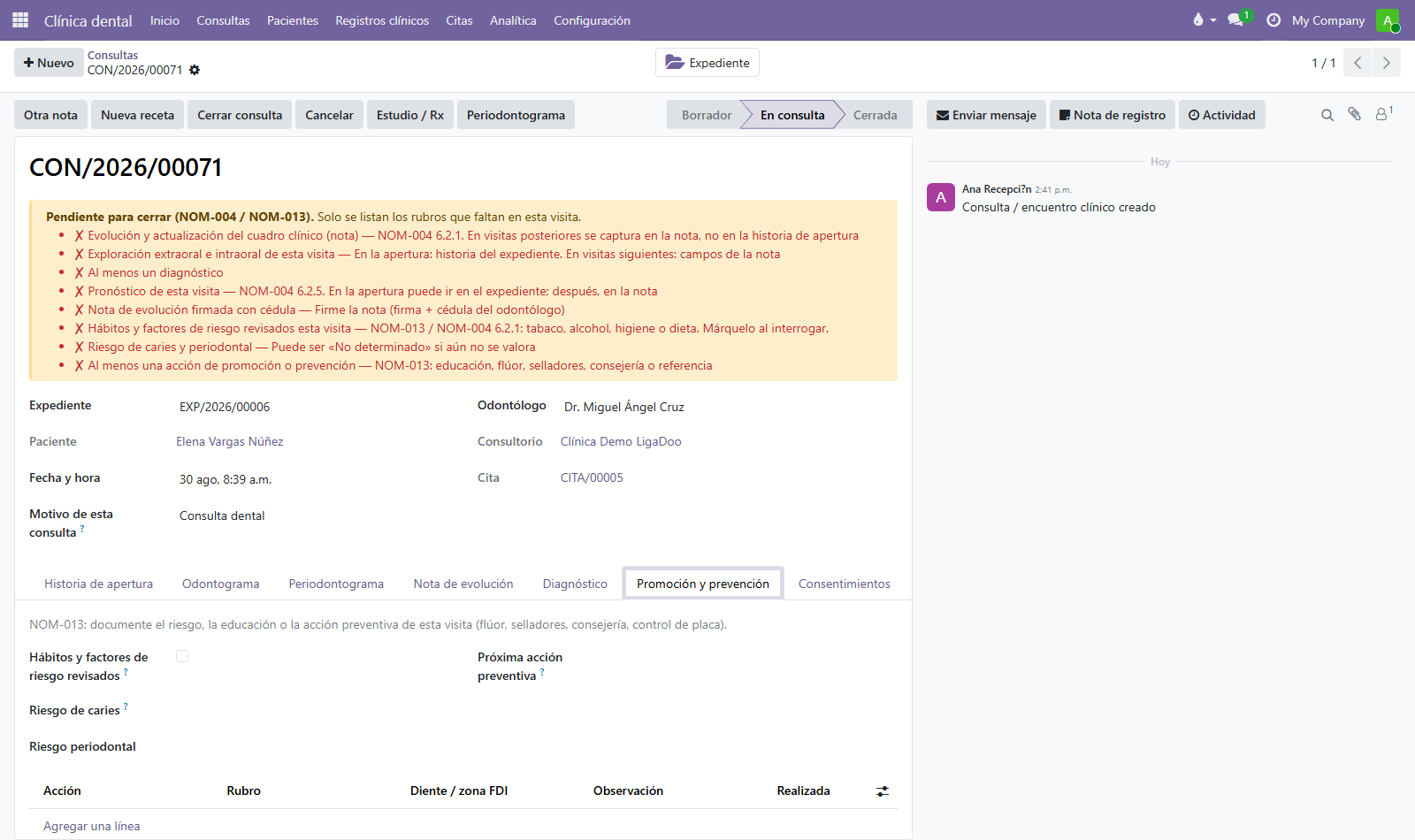Viewport: 1415px width, 840px height.
Task: Click Agregar una línea in actions table
Action: pyautogui.click(x=92, y=826)
